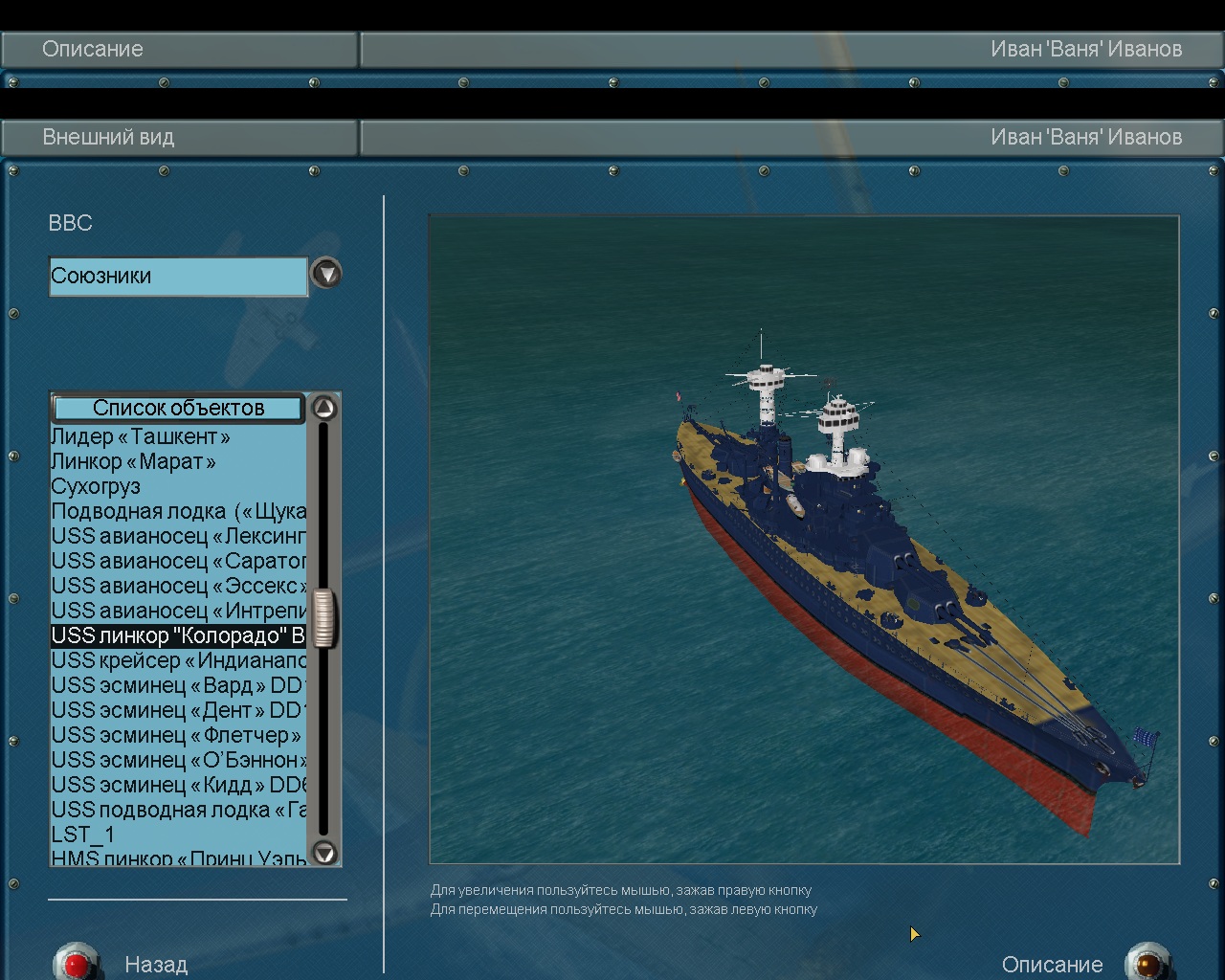Viewport: 1225px width, 980px height.
Task: Click the Описание title tab at top
Action: tap(180, 49)
